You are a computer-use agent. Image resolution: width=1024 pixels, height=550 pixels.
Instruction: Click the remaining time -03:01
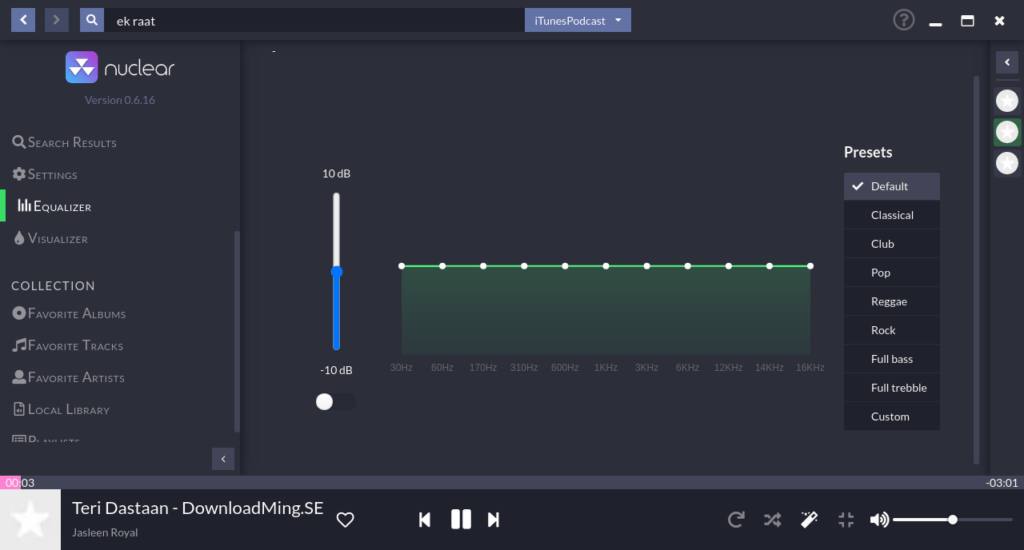(1001, 483)
